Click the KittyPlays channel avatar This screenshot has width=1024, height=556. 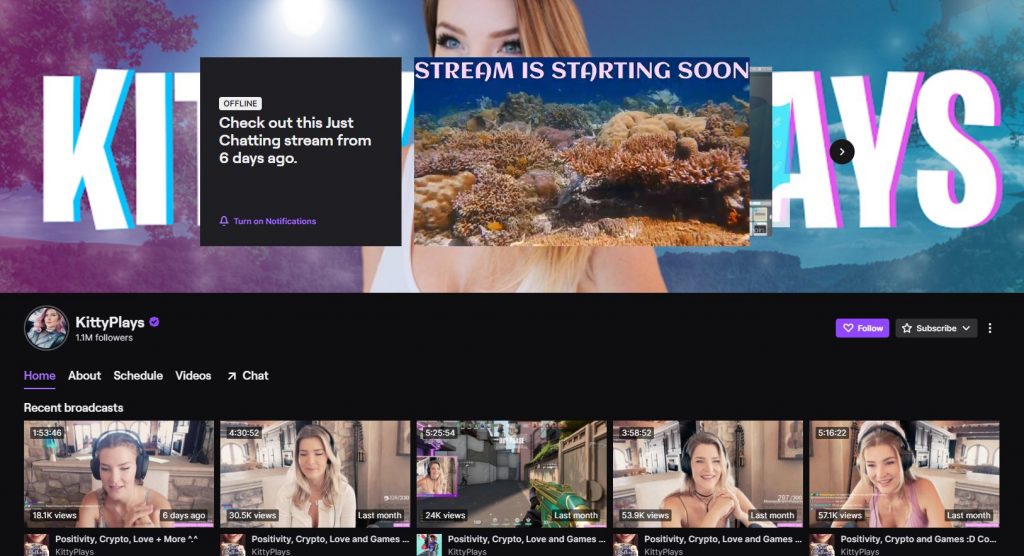pyautogui.click(x=46, y=328)
